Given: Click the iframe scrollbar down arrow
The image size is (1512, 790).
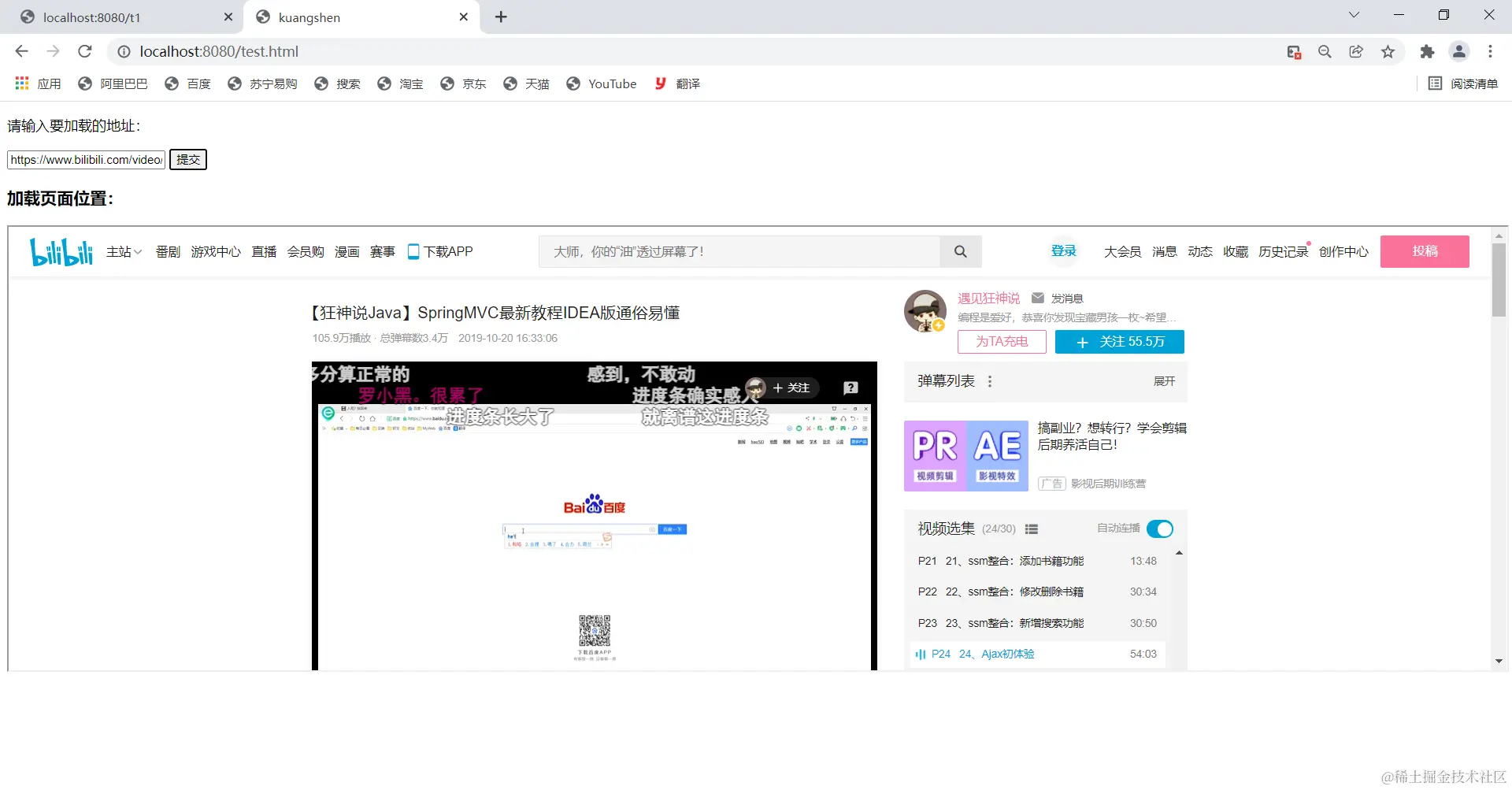Looking at the screenshot, I should tap(1499, 662).
